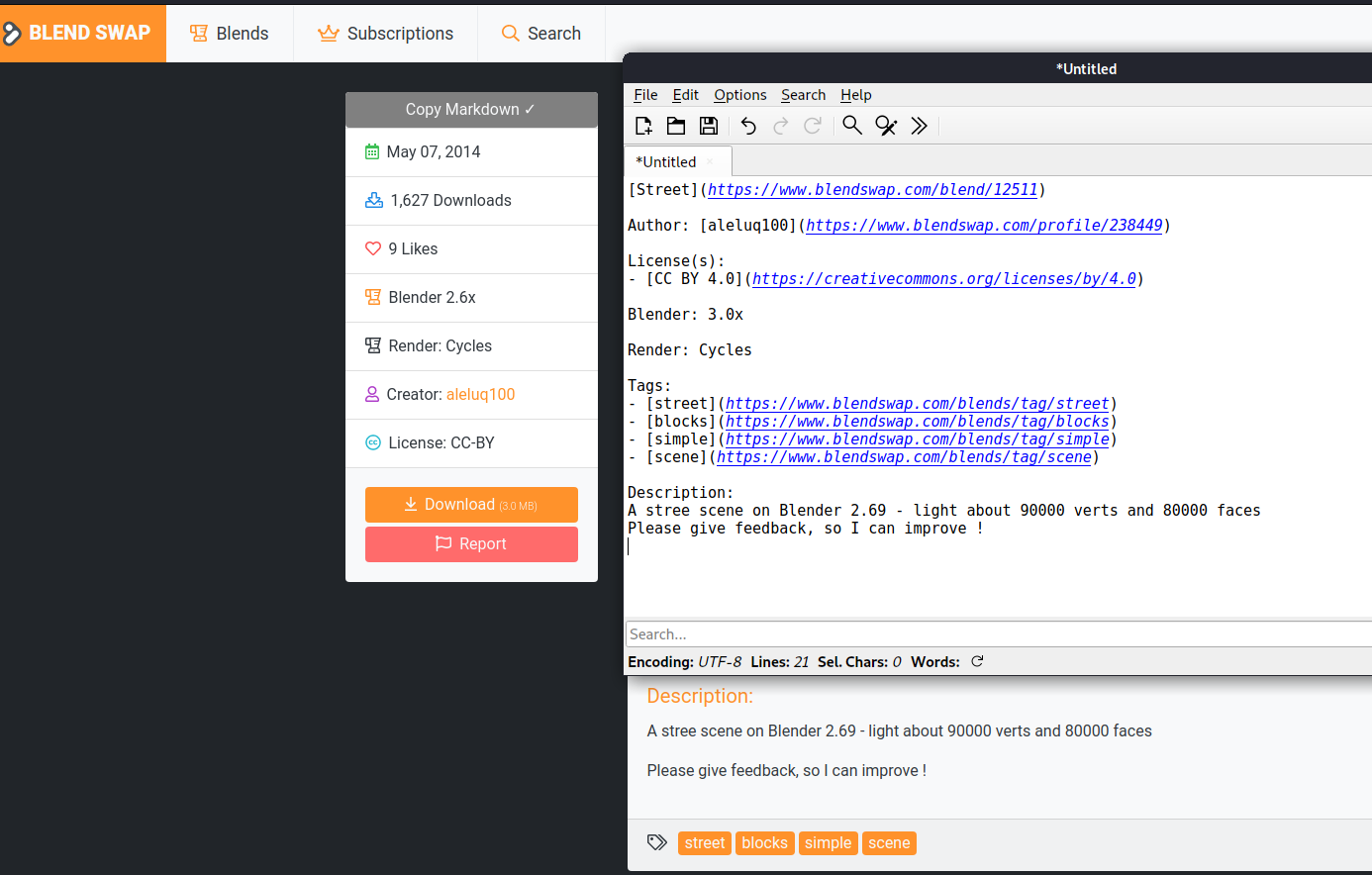1372x875 pixels.
Task: Click the Blender icon beside Blender 2.6x
Action: click(x=373, y=297)
